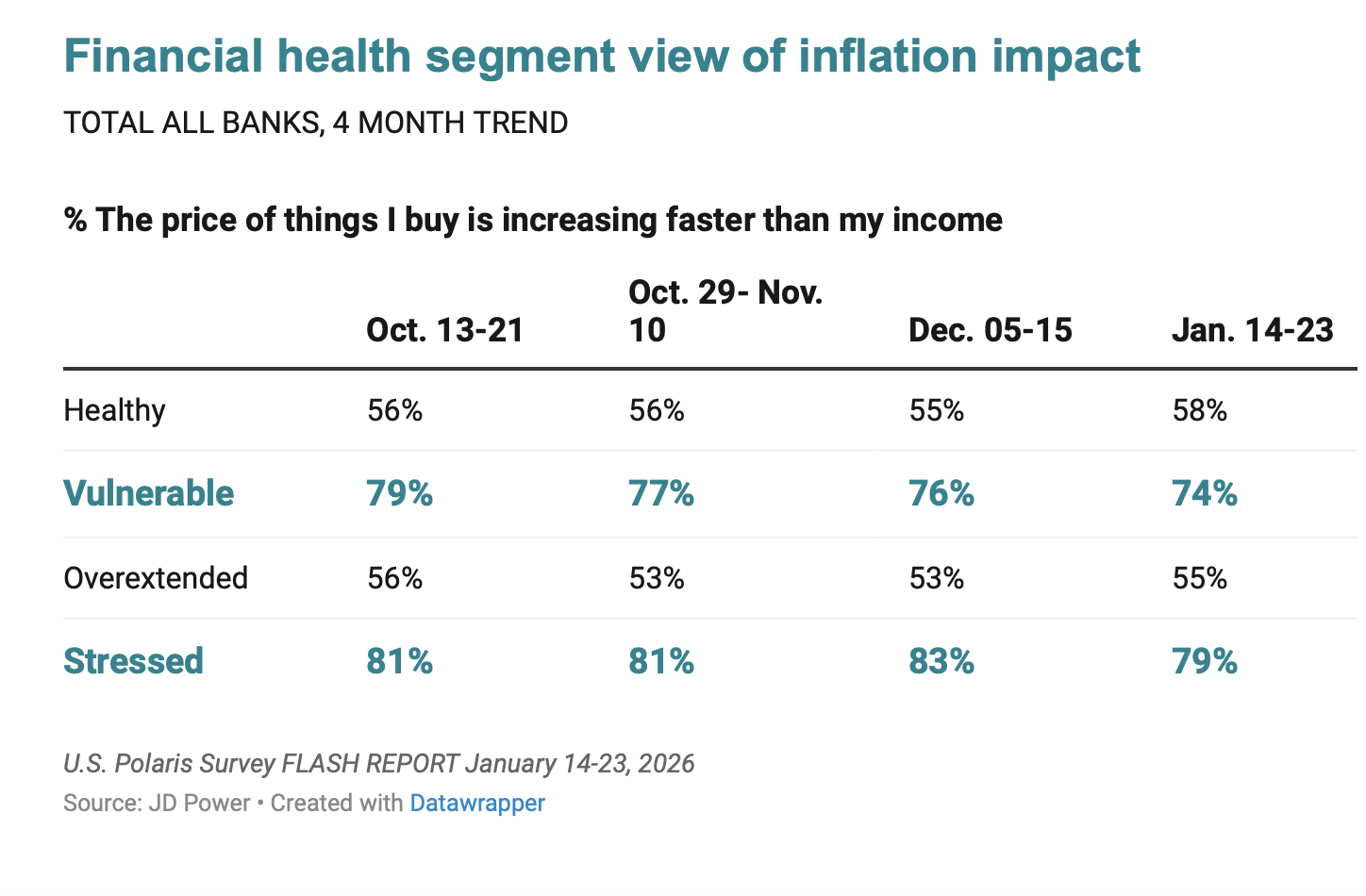Click the Overextended row label
Viewport: 1366px width, 896px height.
click(156, 578)
